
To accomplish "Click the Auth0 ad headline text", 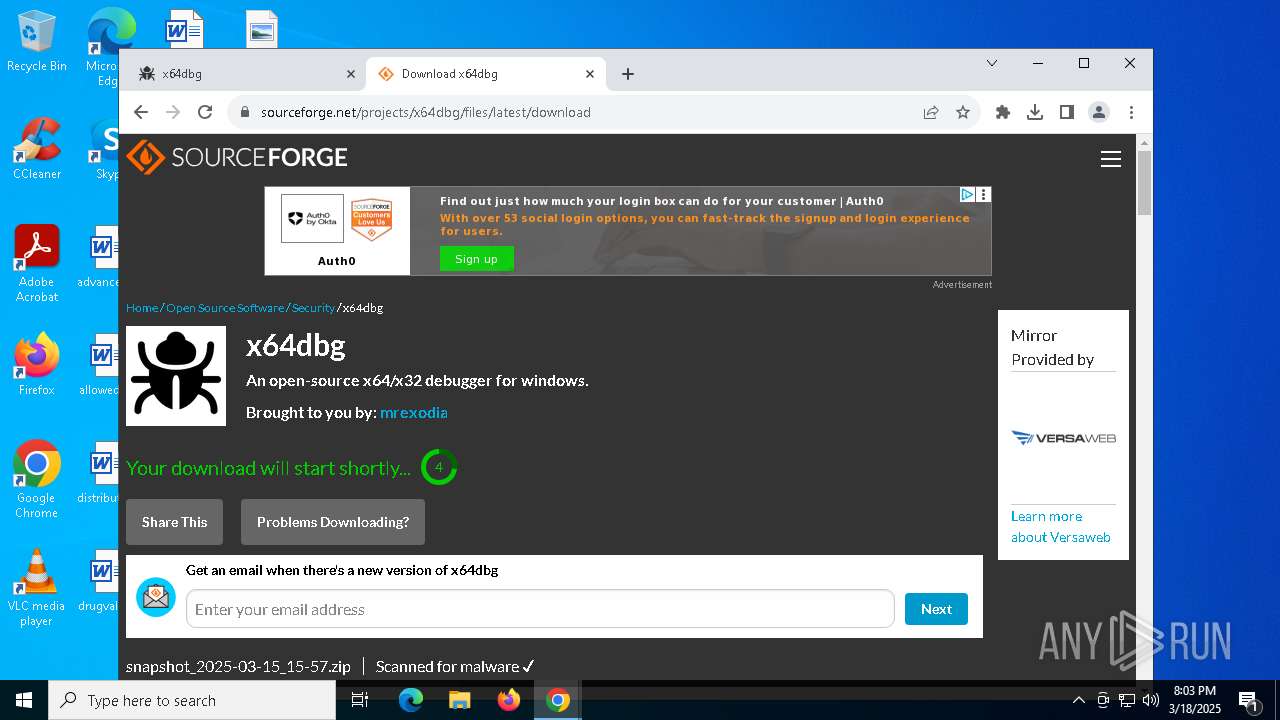I will coord(662,201).
